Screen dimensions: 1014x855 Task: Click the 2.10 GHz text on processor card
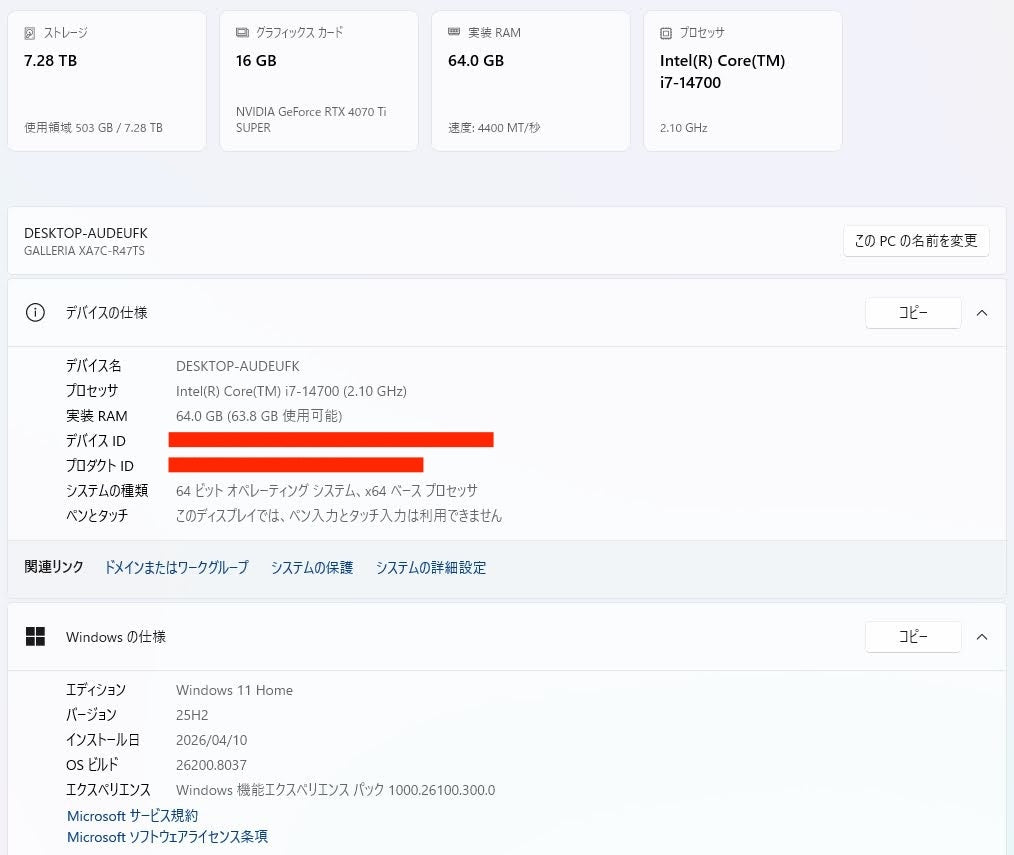point(684,128)
